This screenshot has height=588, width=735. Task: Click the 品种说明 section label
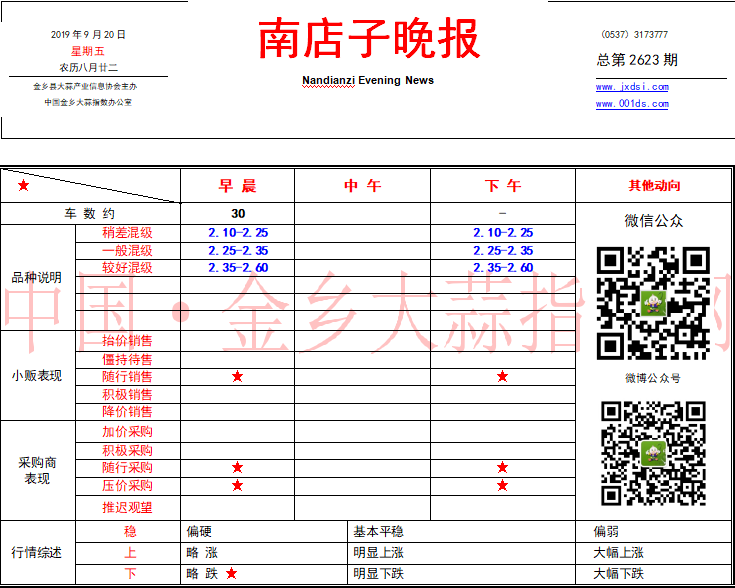[x=37, y=278]
